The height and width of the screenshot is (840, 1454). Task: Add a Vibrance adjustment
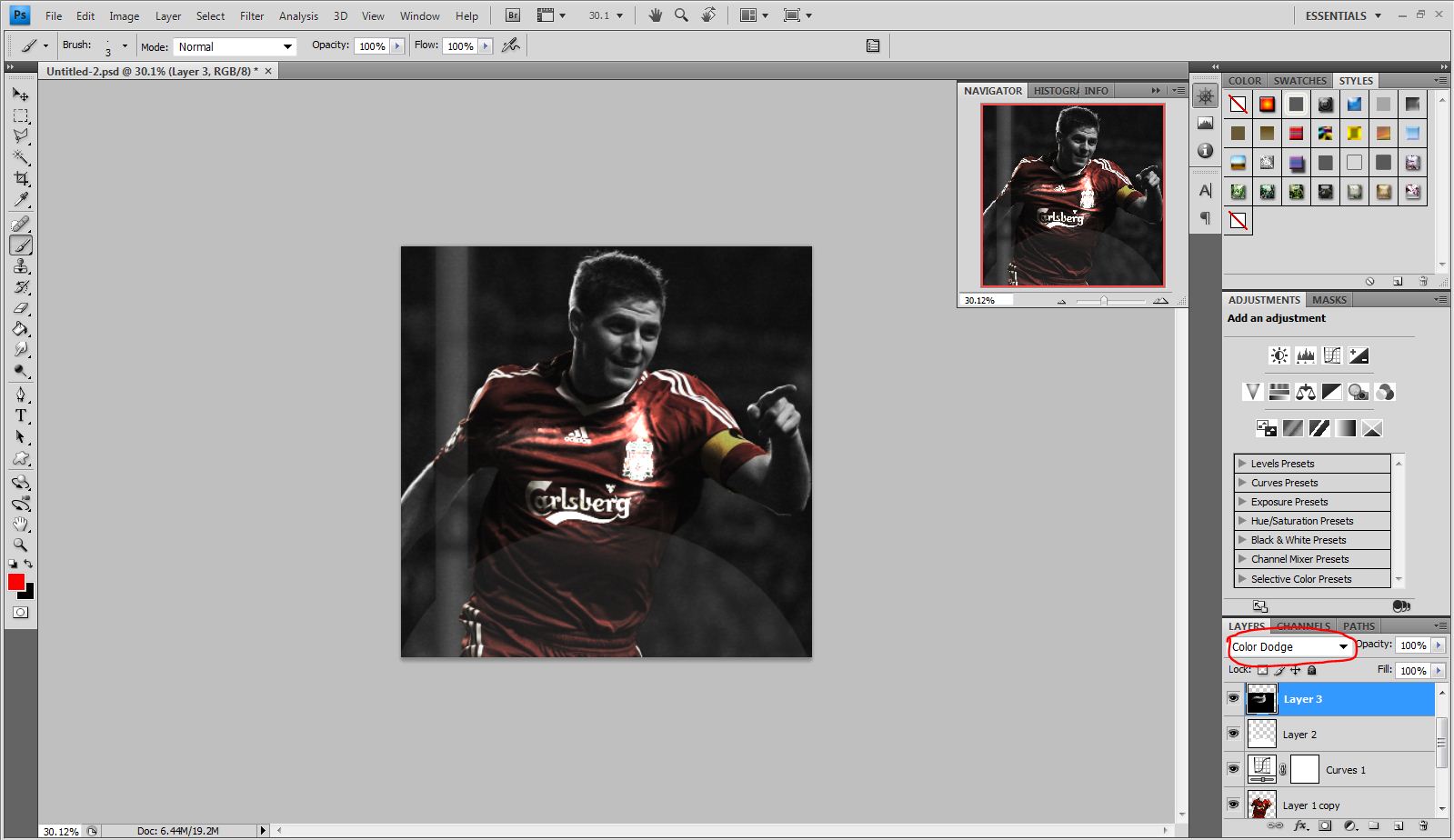[1252, 392]
